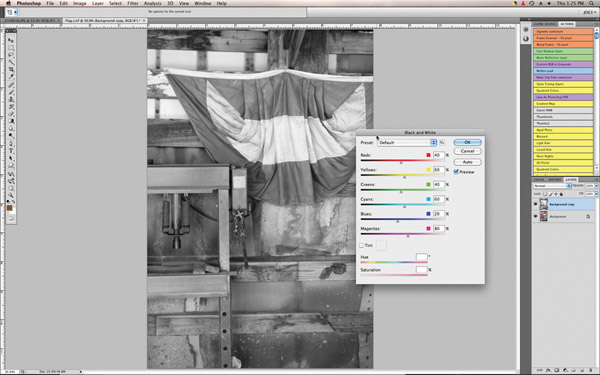Open layer blend mode Normal dropdown

[x=552, y=186]
